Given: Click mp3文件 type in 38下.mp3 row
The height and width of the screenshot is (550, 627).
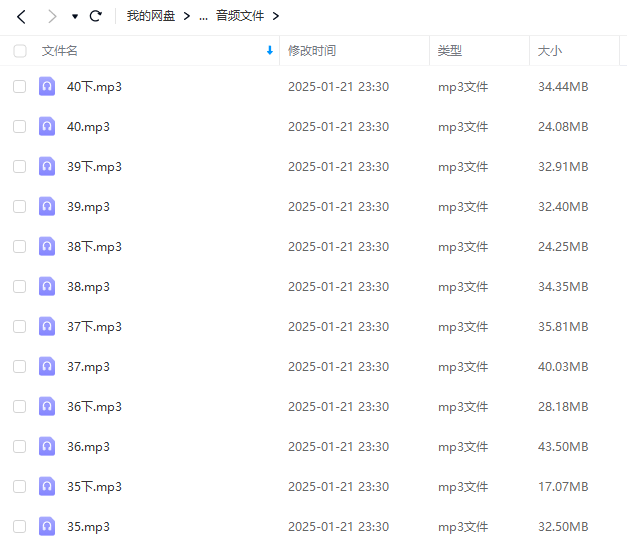Looking at the screenshot, I should [463, 247].
